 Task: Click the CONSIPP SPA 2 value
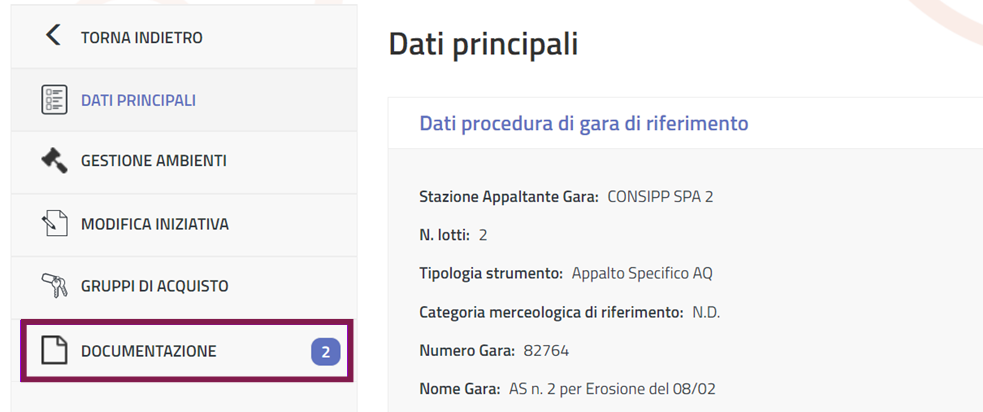coord(660,196)
